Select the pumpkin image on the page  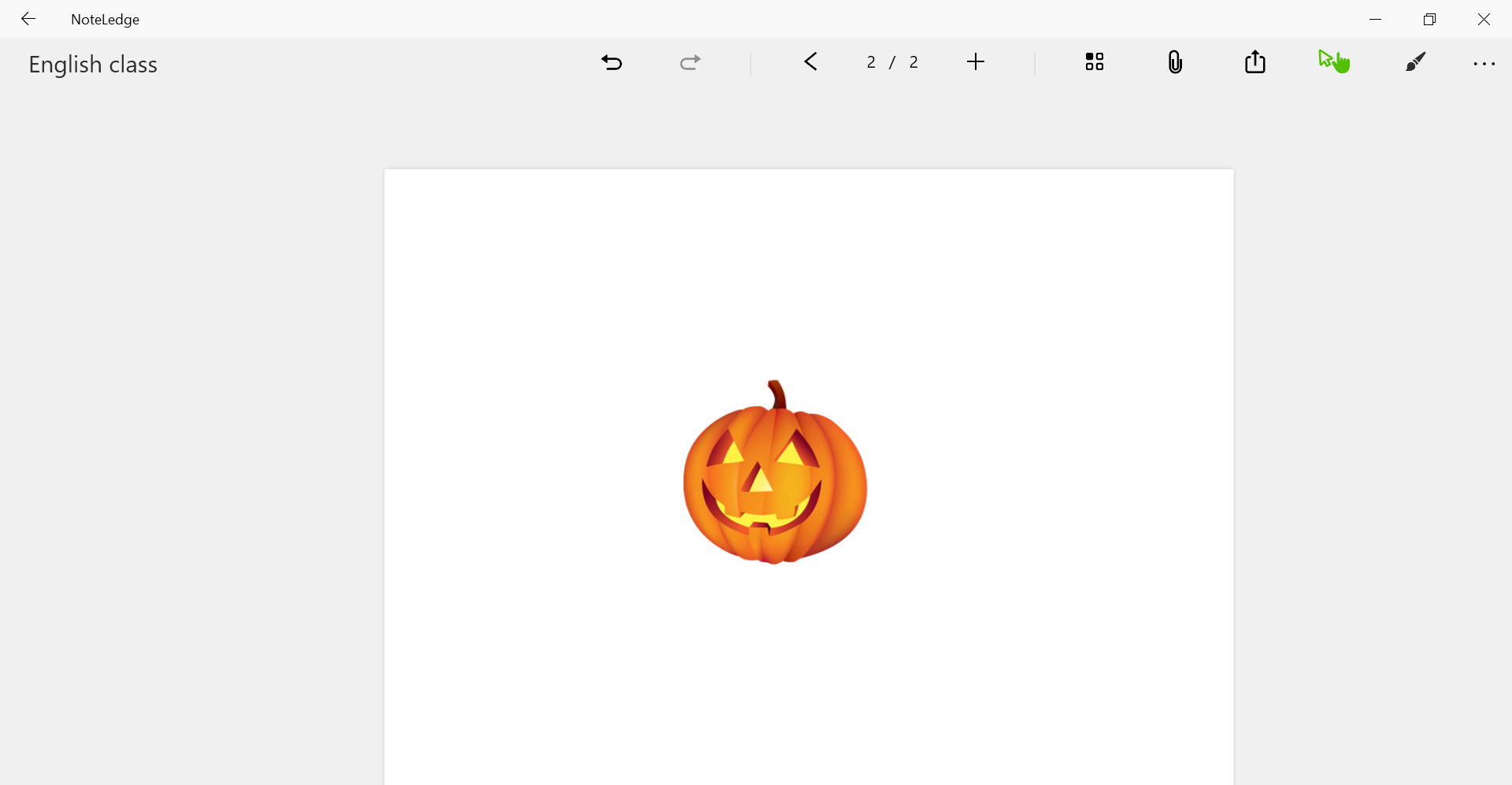coord(775,472)
